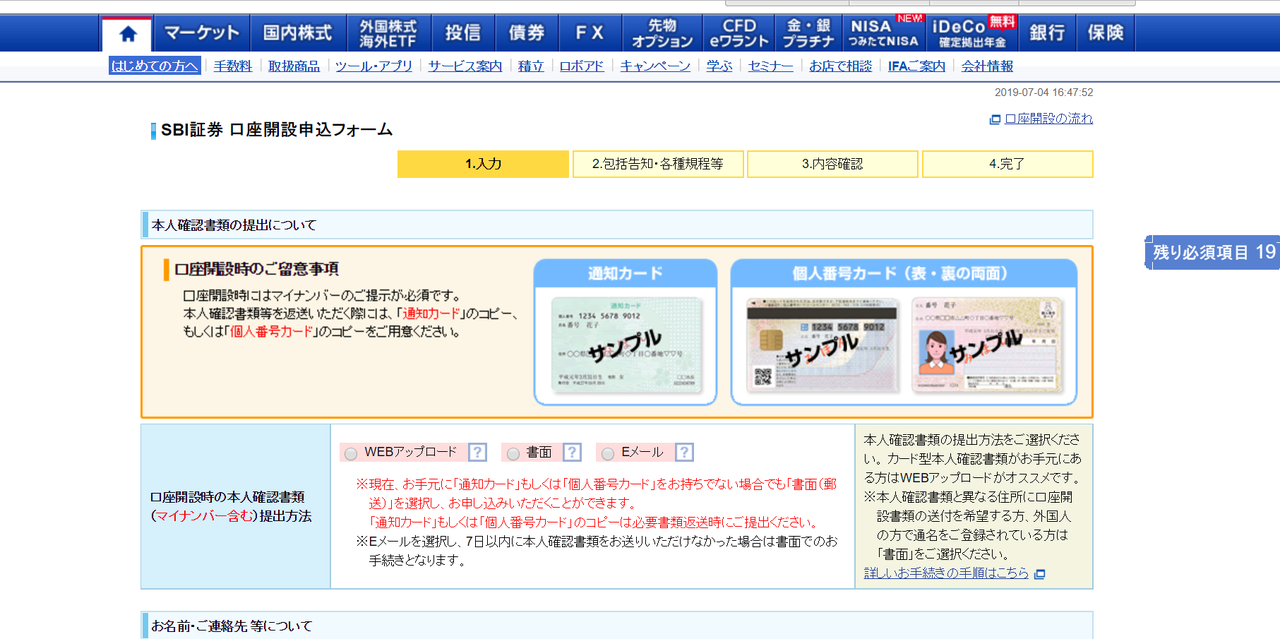Go to the home icon tab
Image resolution: width=1280 pixels, height=639 pixels.
[x=127, y=34]
